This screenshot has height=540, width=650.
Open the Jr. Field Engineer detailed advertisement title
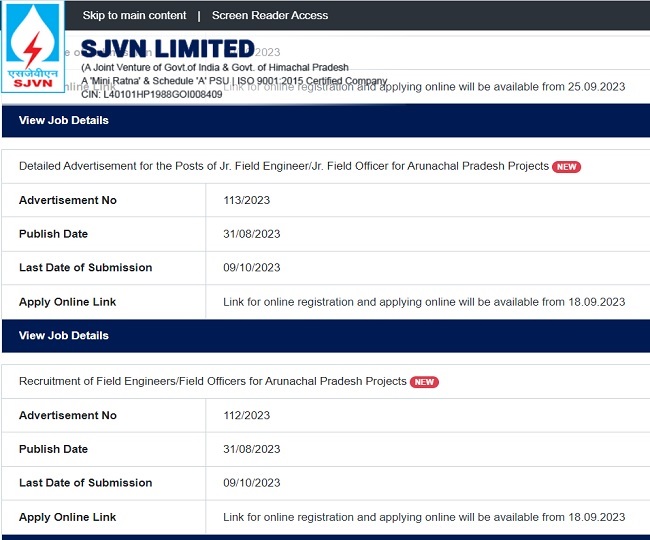[283, 166]
